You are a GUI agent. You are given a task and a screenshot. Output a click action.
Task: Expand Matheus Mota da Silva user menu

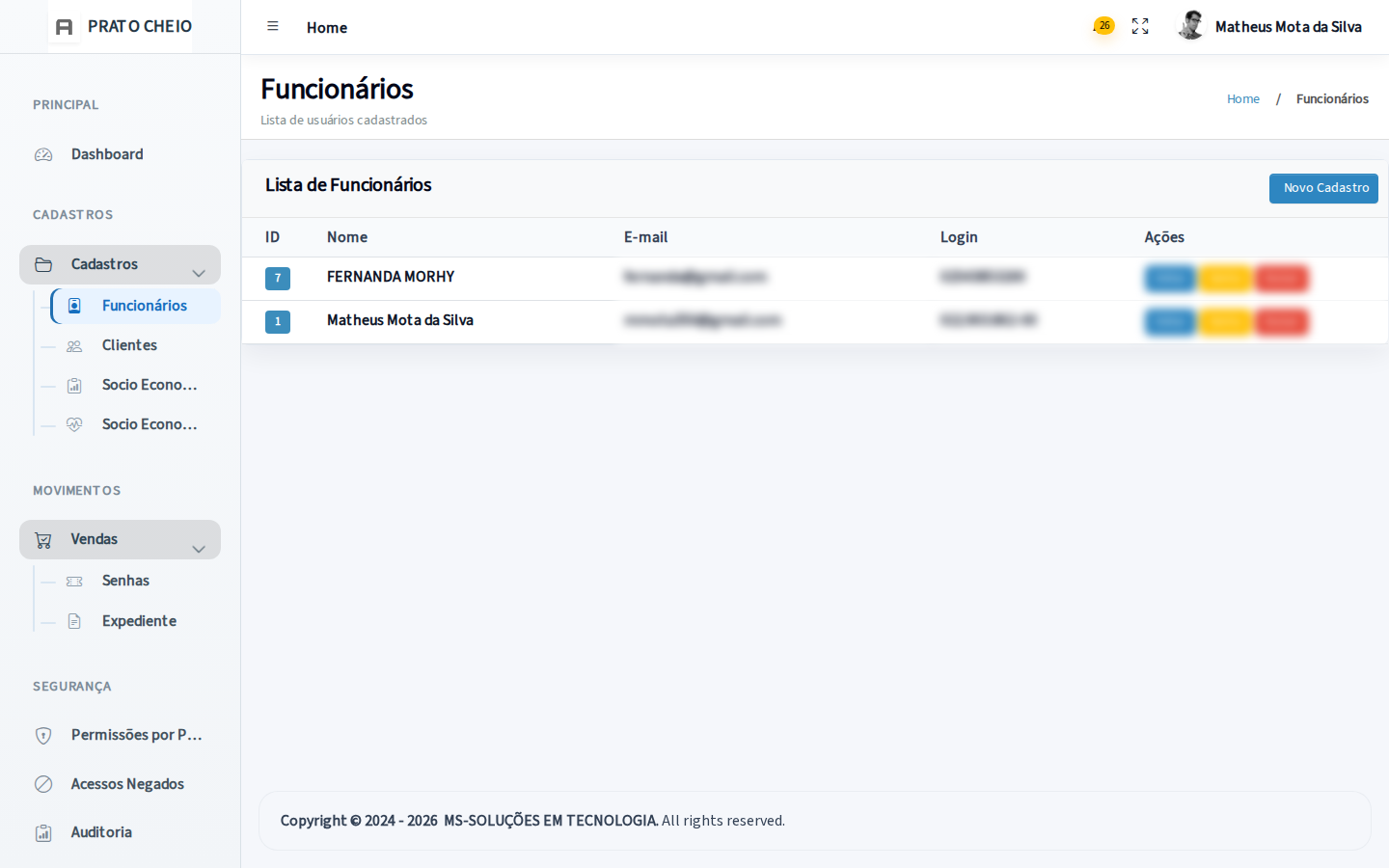1288,27
